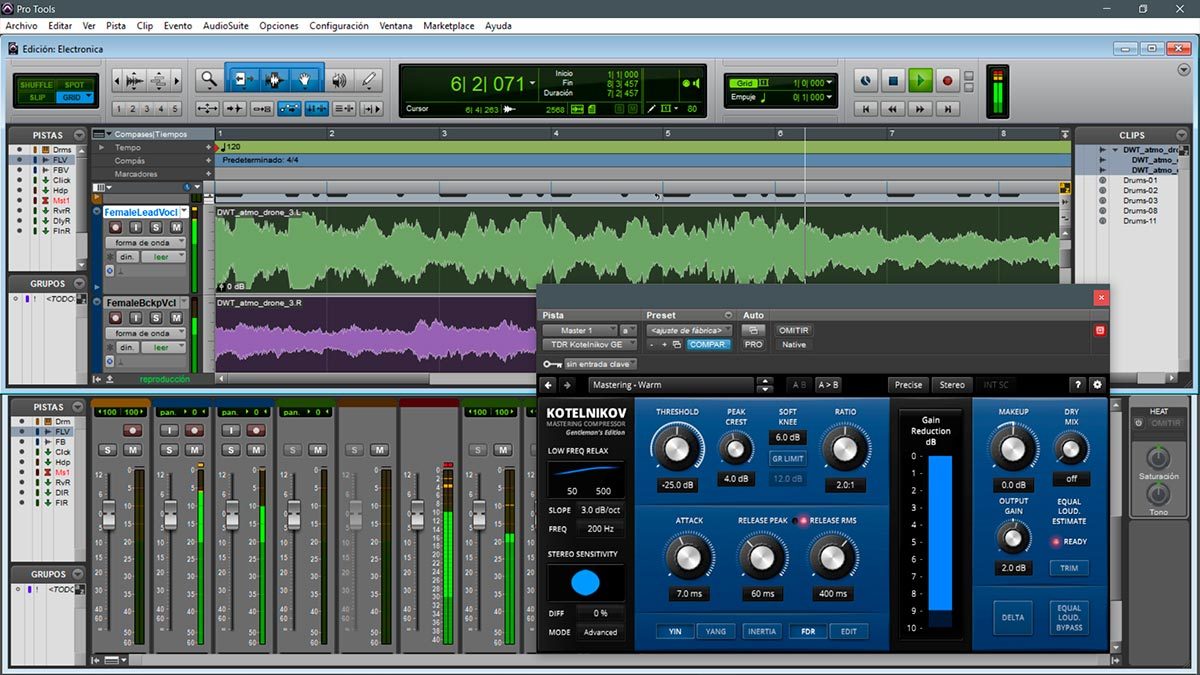Enable SHUFFLE edit mode

pos(38,85)
